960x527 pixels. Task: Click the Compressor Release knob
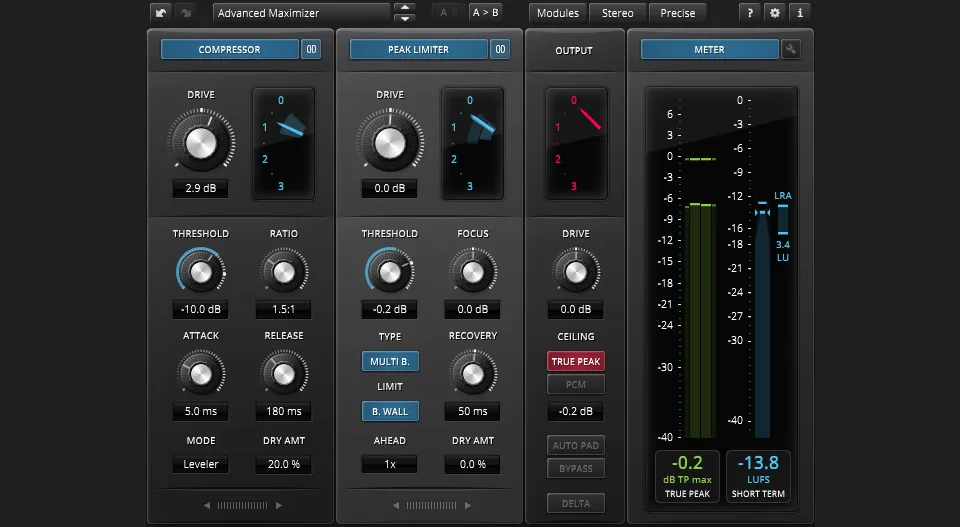tap(283, 374)
